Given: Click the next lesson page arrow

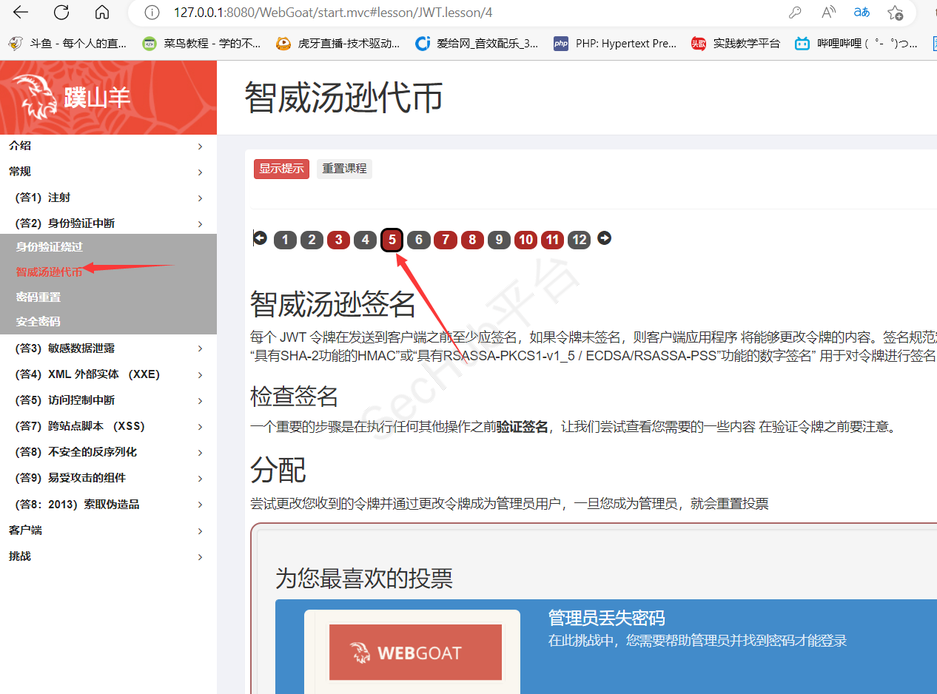Looking at the screenshot, I should (604, 239).
